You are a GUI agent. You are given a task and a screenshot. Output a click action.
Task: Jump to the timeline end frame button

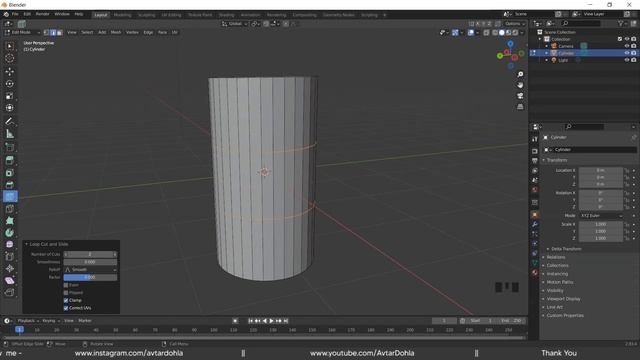[x=286, y=321]
